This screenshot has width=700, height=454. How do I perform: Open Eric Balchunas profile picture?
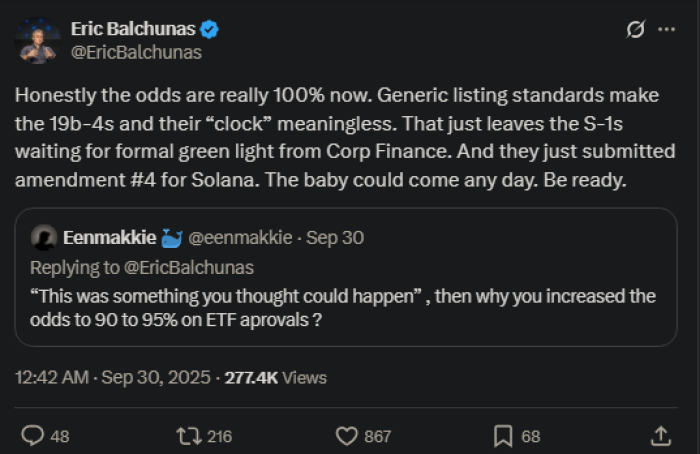38,41
